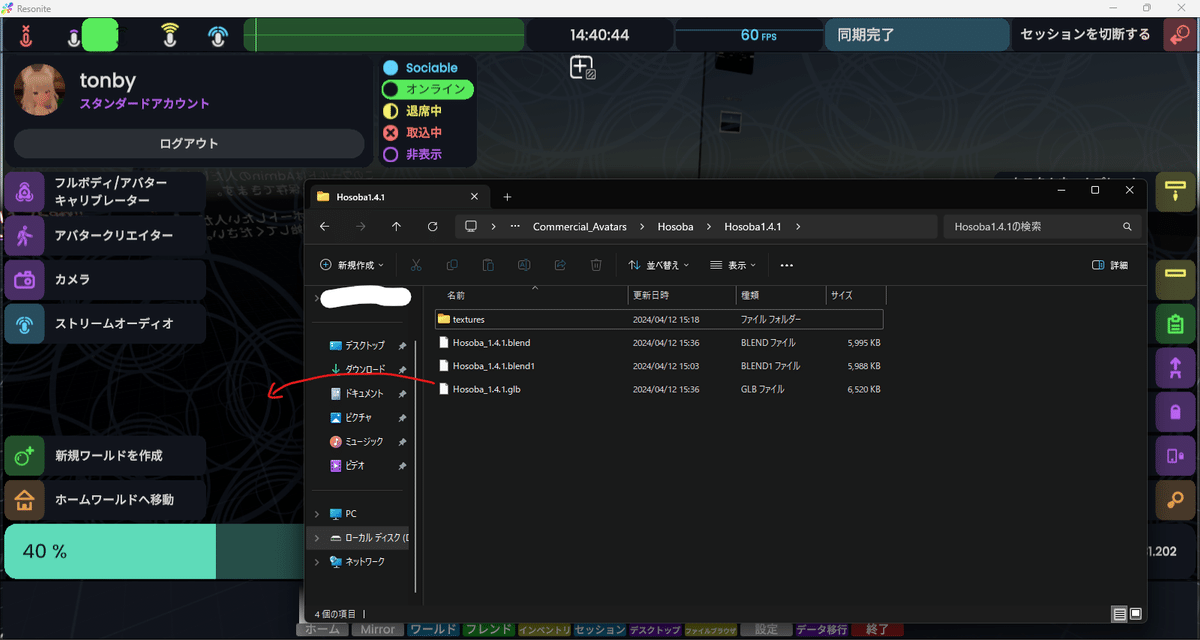The height and width of the screenshot is (640, 1200).
Task: Click Hosoba breadcrumb in address bar
Action: [675, 227]
